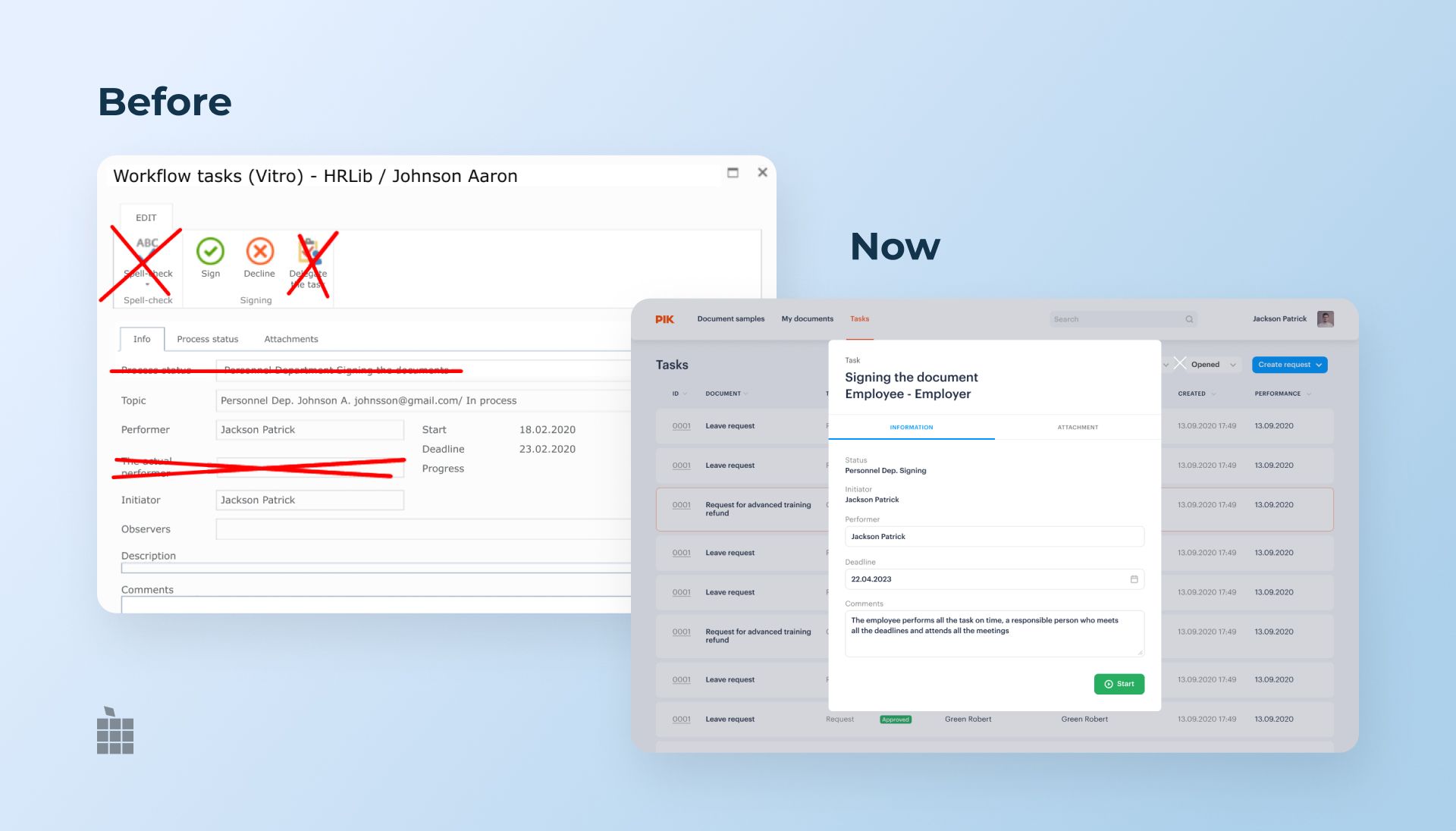
Task: Click the Spell-check icon
Action: pos(146,255)
